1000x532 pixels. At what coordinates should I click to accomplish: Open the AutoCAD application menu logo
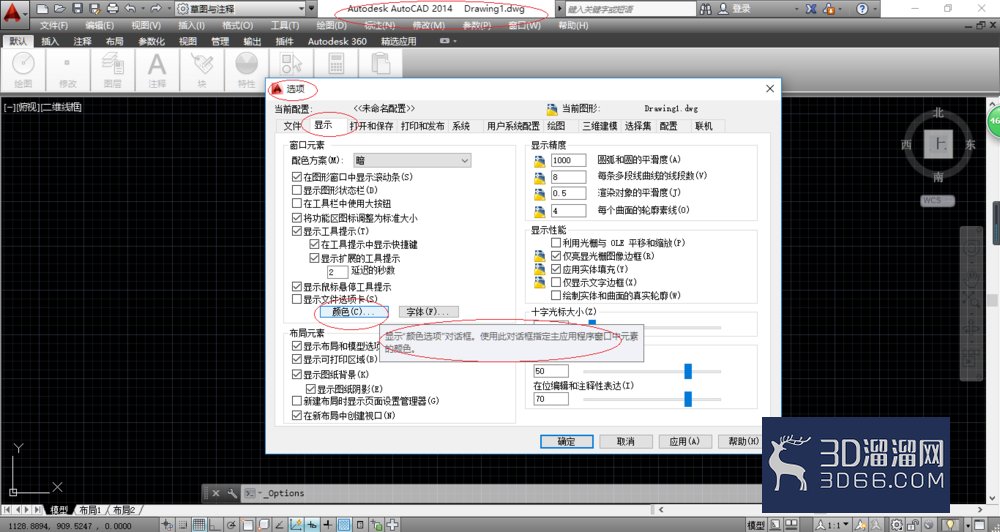click(14, 14)
